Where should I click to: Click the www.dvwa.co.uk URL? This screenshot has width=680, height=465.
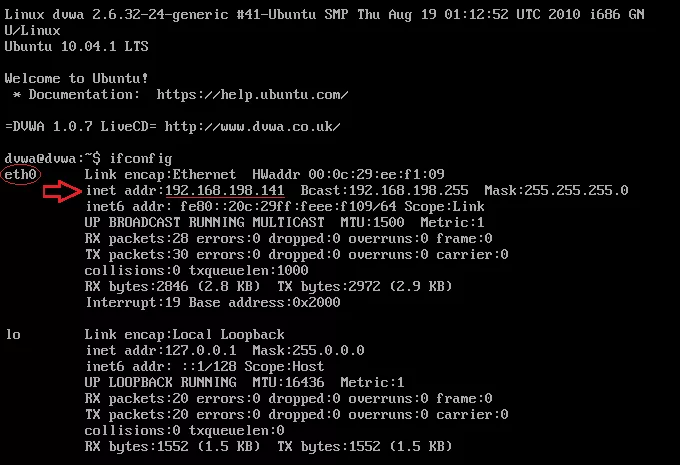[252, 127]
